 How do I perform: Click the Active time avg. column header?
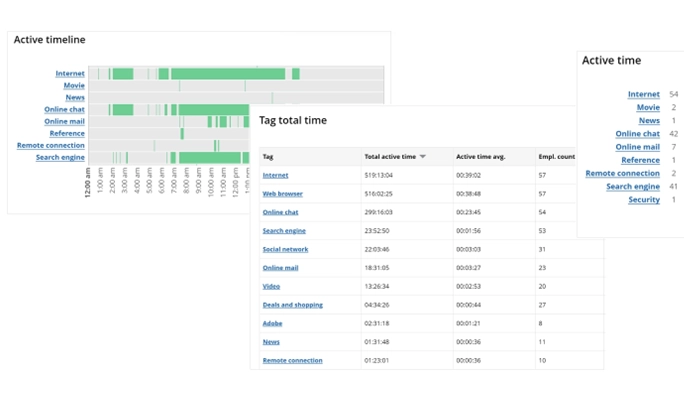click(x=480, y=157)
